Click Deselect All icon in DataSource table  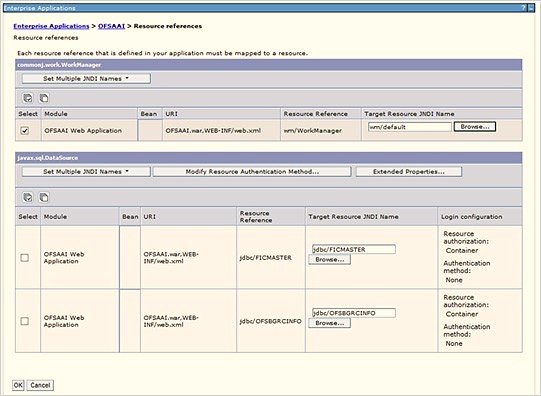(x=44, y=197)
